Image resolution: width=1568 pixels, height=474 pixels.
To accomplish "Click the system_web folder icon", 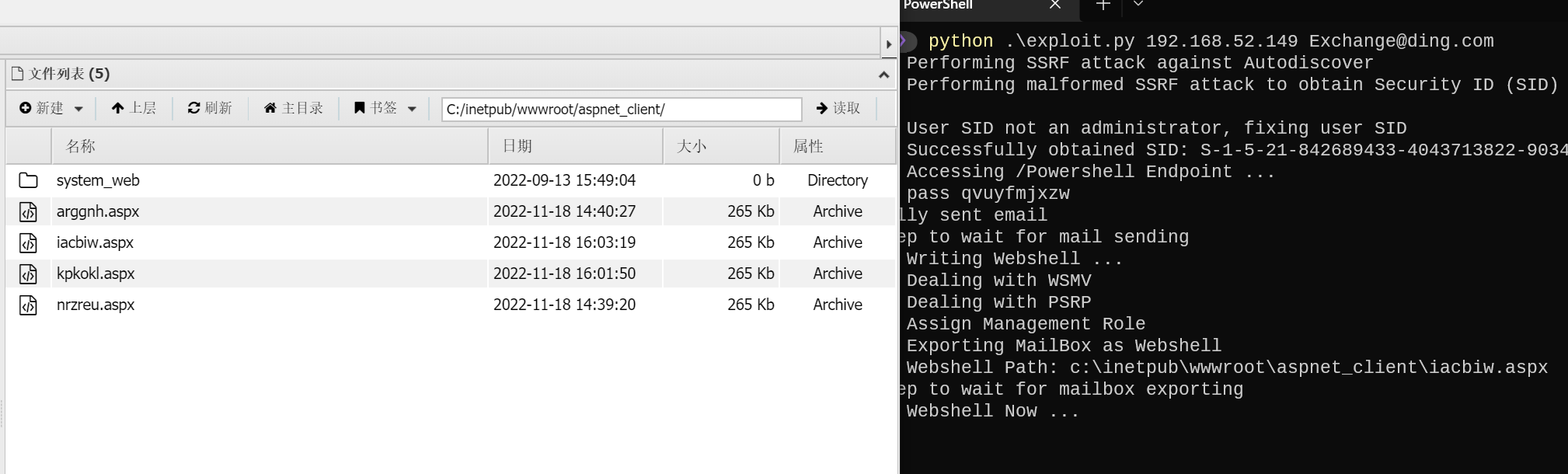I will coord(28,180).
